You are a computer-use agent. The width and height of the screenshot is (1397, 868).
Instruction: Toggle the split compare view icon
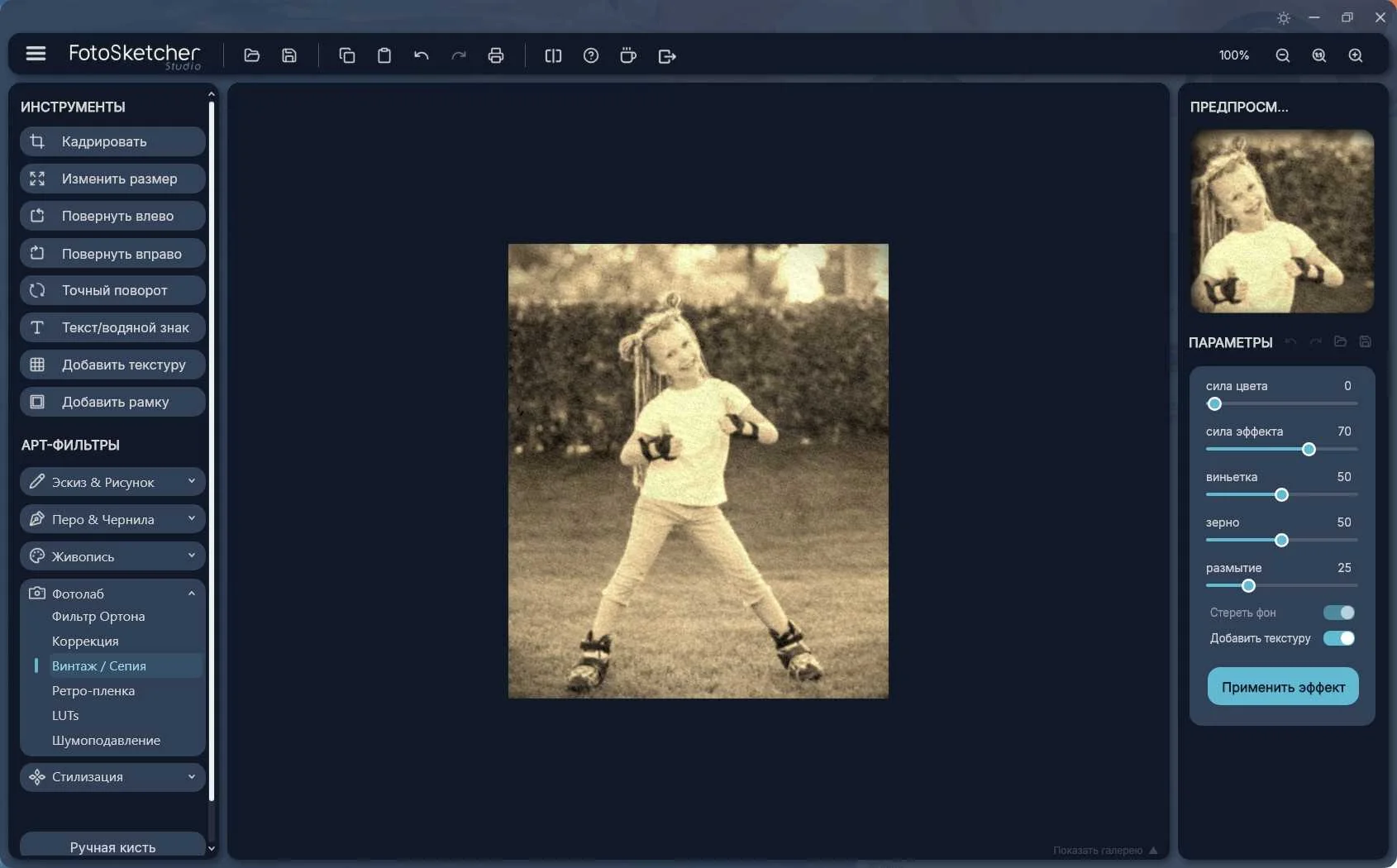[x=553, y=55]
